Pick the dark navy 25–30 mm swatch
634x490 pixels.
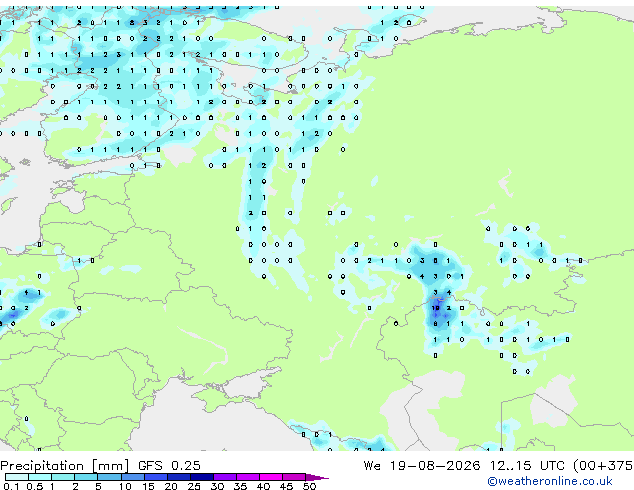click(x=202, y=477)
